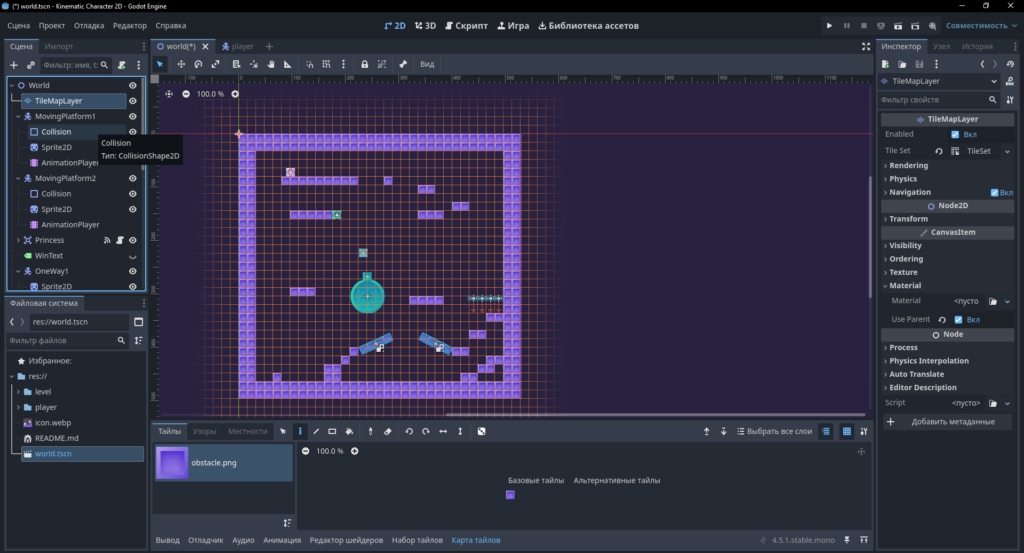
Task: Open the player scene tab
Action: (x=238, y=46)
